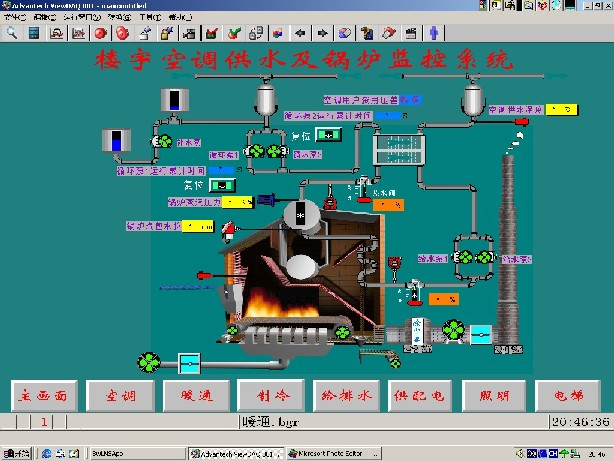
Task: Click the magnifying glass toolbar icon
Action: coord(12,32)
